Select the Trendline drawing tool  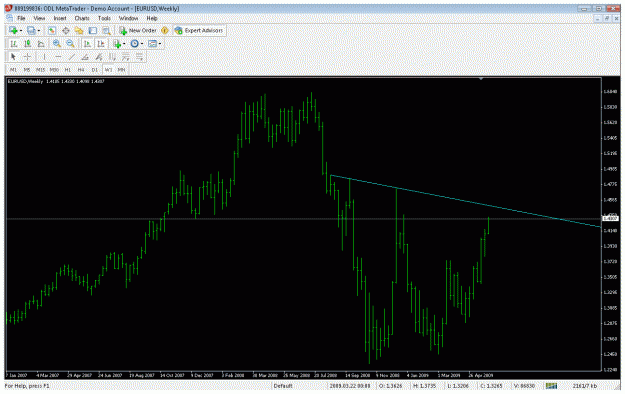coord(71,57)
